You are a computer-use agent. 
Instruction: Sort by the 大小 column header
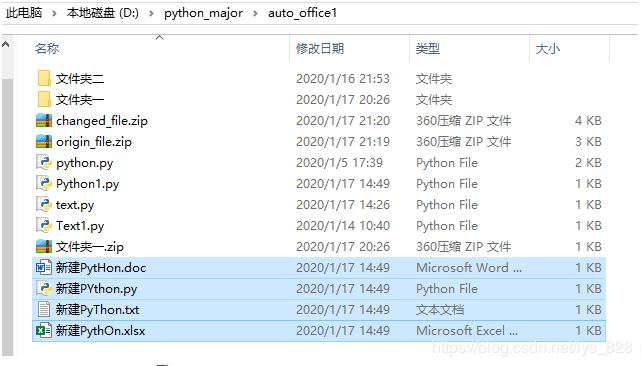coord(548,49)
